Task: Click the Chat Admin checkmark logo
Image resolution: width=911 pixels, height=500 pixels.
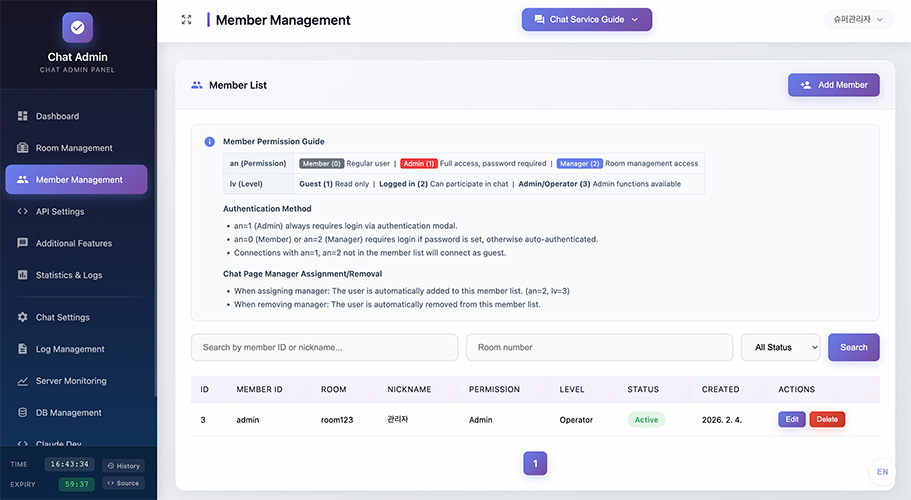Action: tap(77, 27)
